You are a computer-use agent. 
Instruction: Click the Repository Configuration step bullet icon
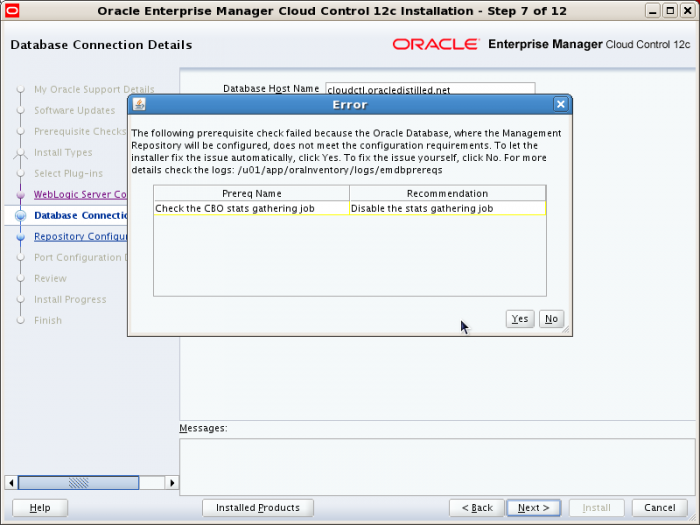(x=21, y=237)
